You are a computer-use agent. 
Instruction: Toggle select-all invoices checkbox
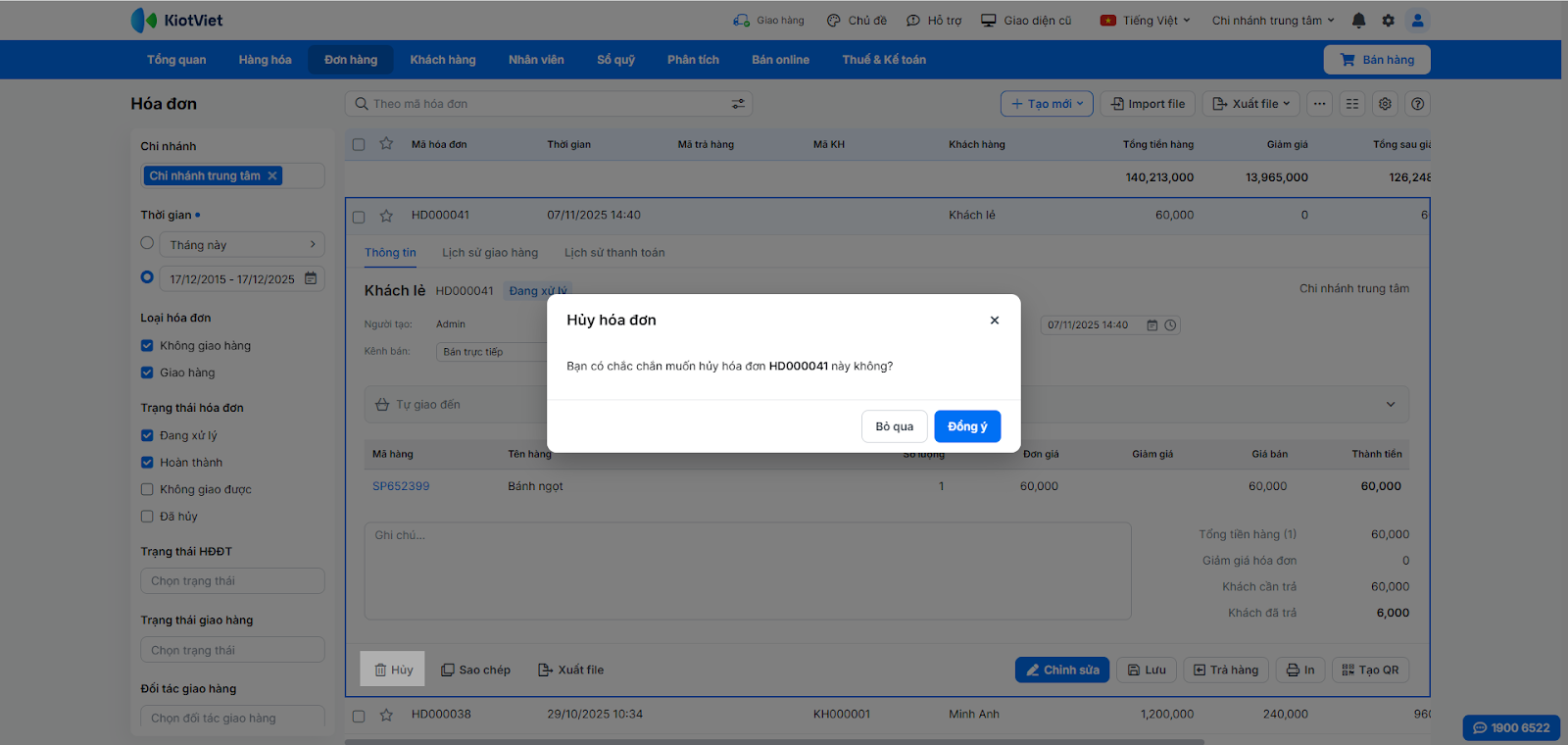359,145
